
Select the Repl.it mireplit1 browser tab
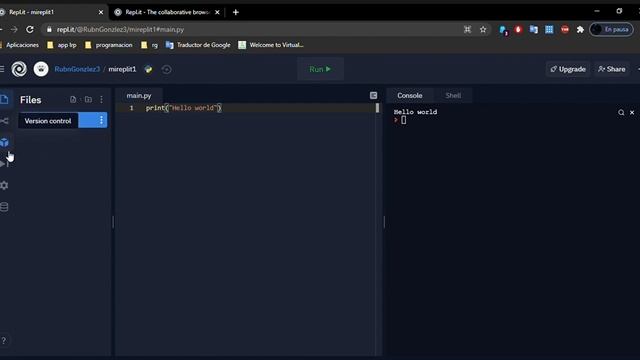click(49, 12)
